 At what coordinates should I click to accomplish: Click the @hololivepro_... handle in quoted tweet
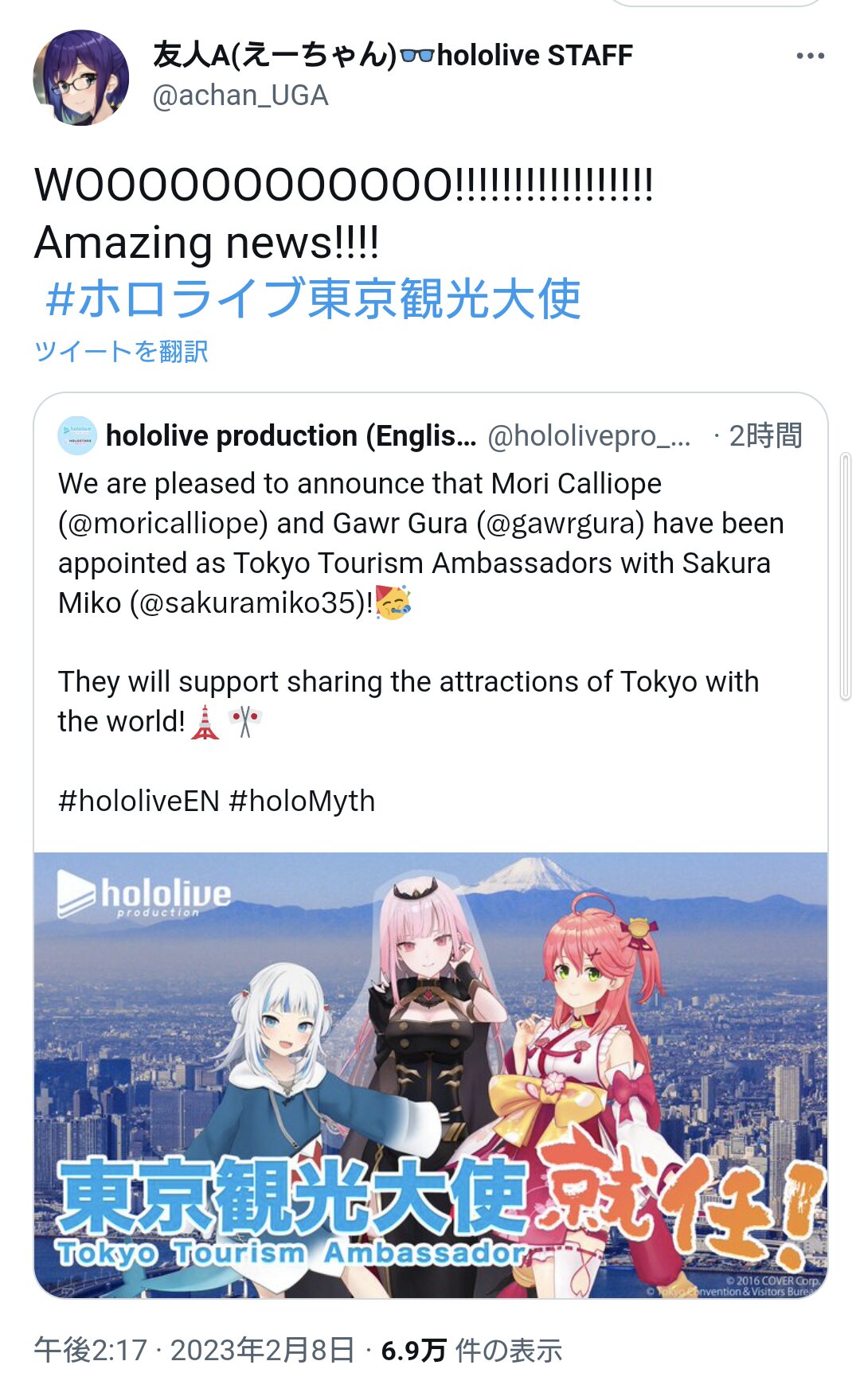click(589, 435)
